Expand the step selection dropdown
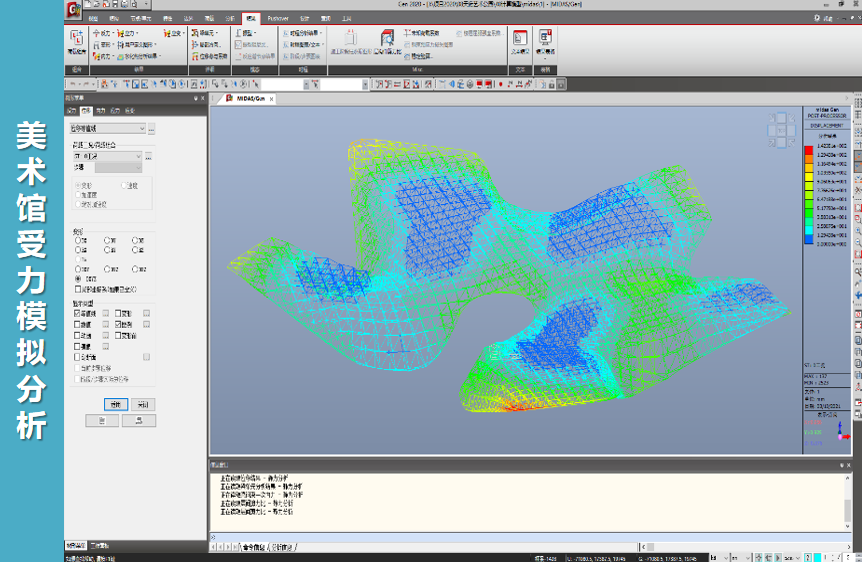 click(x=118, y=167)
